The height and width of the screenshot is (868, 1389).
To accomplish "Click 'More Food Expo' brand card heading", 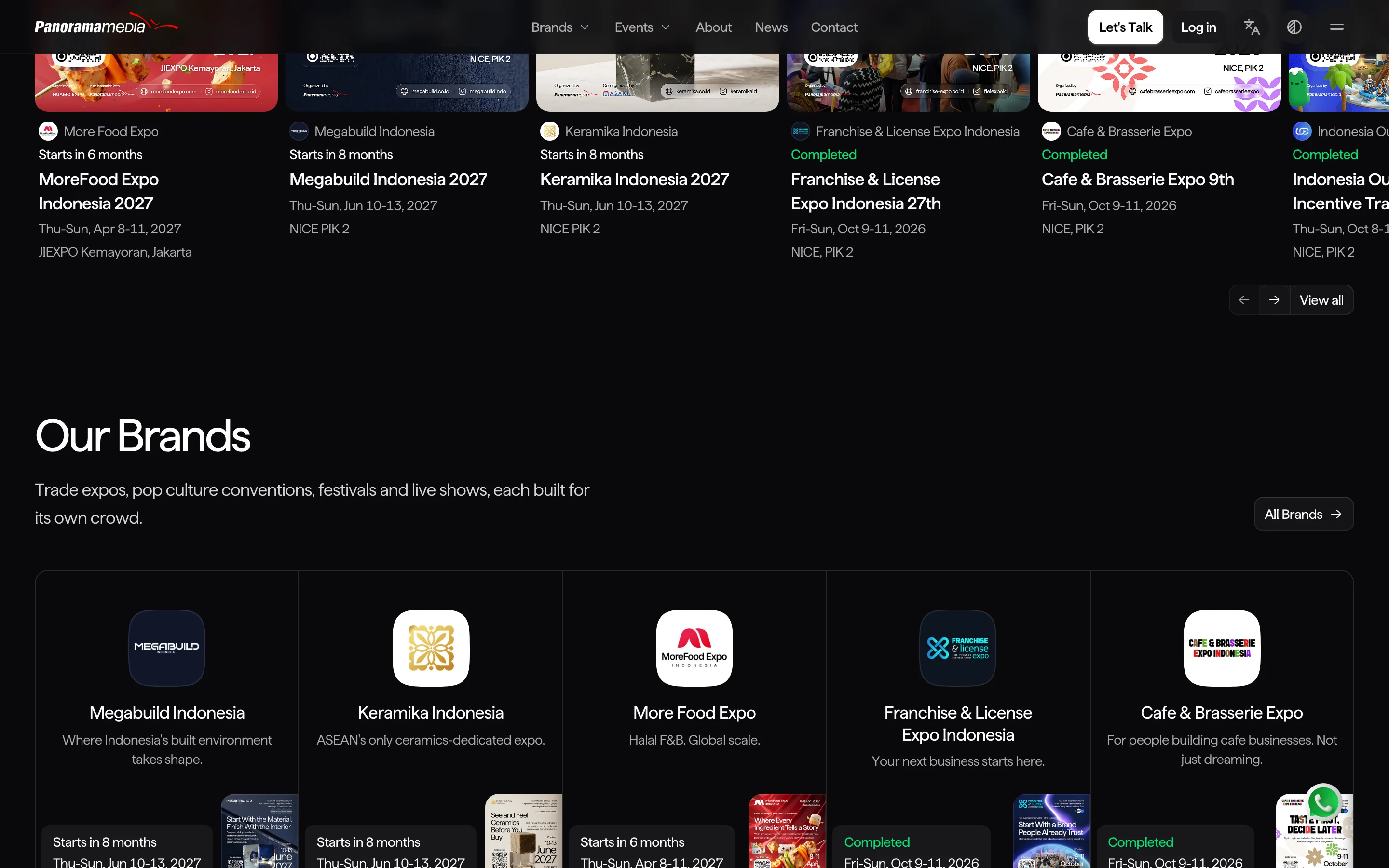I will [x=694, y=712].
